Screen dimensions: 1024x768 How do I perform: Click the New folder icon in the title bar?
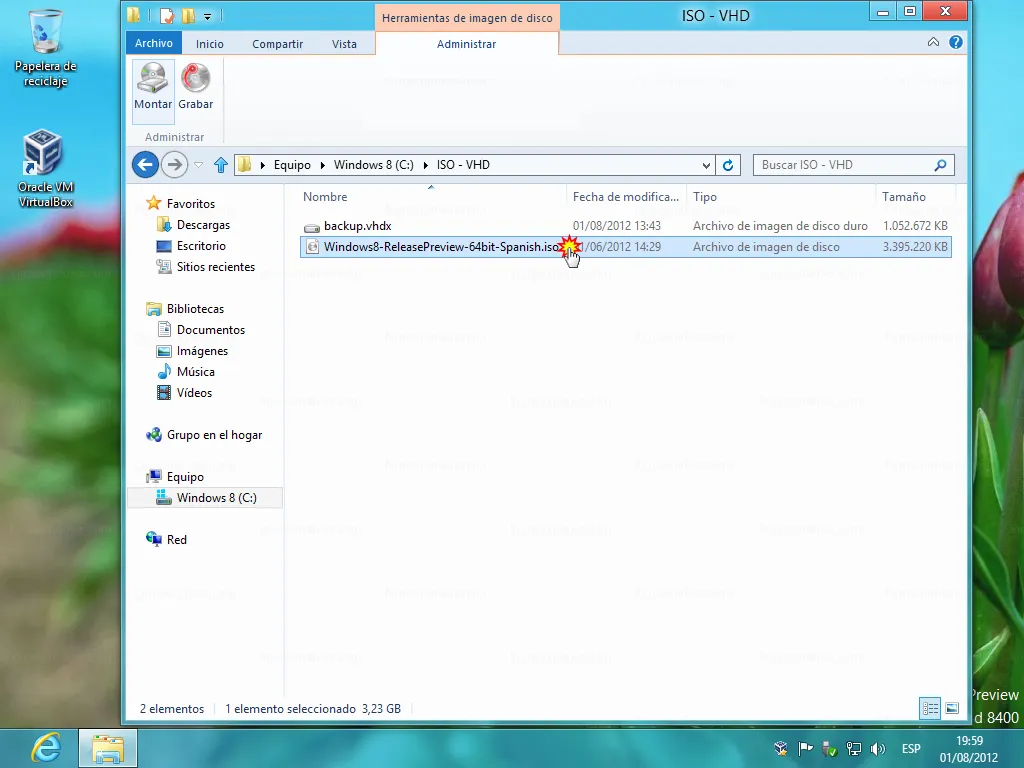click(188, 16)
